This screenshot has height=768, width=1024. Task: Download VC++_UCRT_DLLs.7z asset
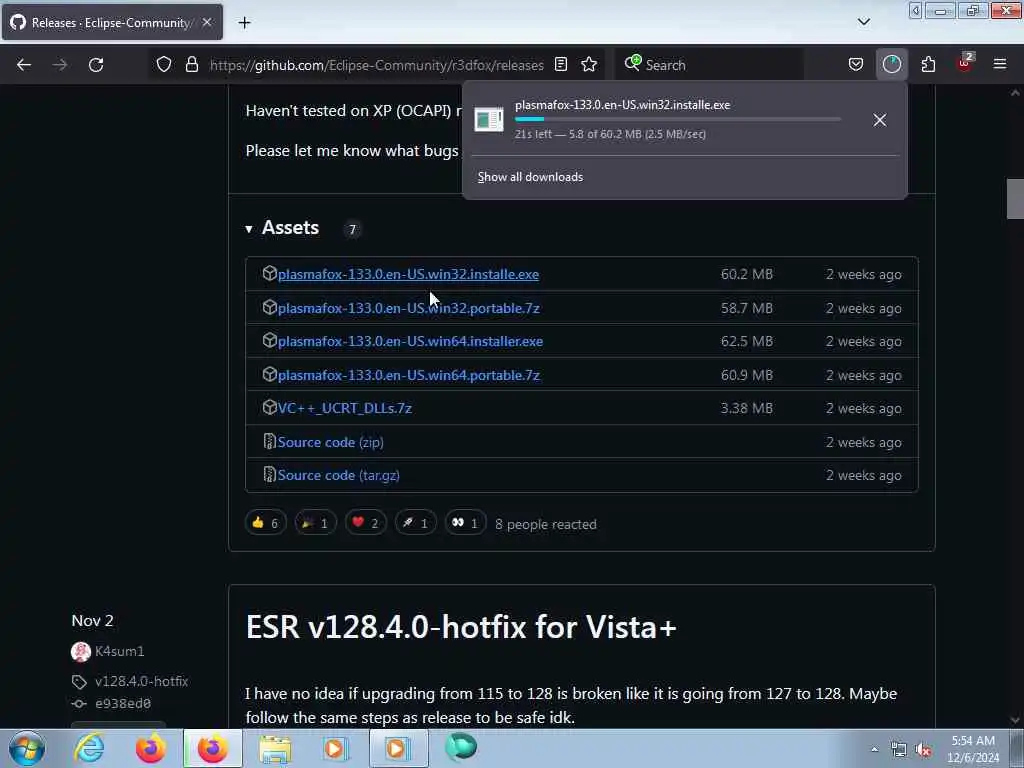click(345, 408)
